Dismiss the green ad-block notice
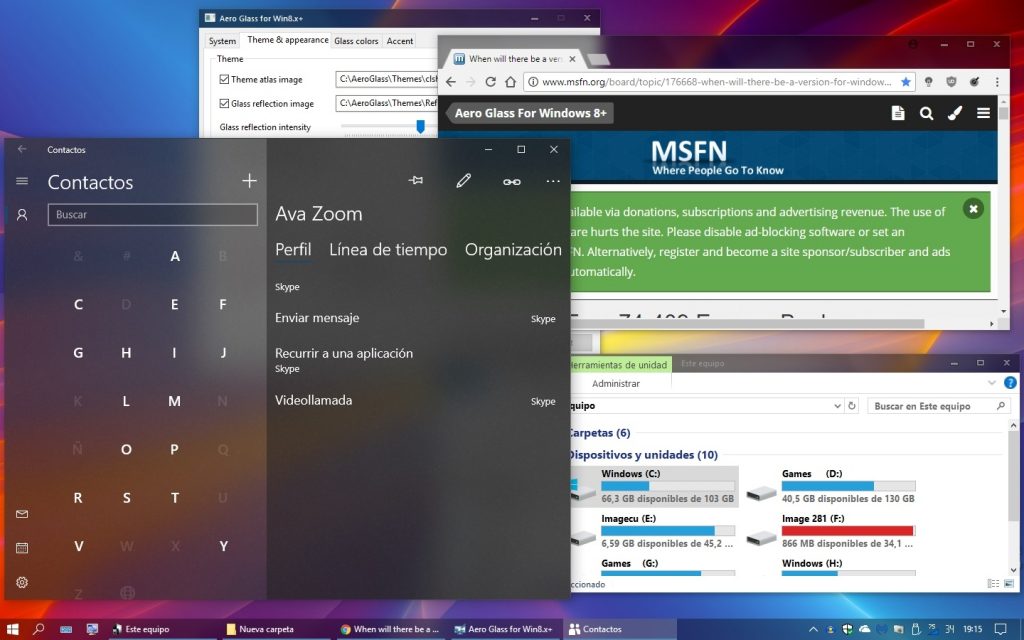 tap(973, 208)
